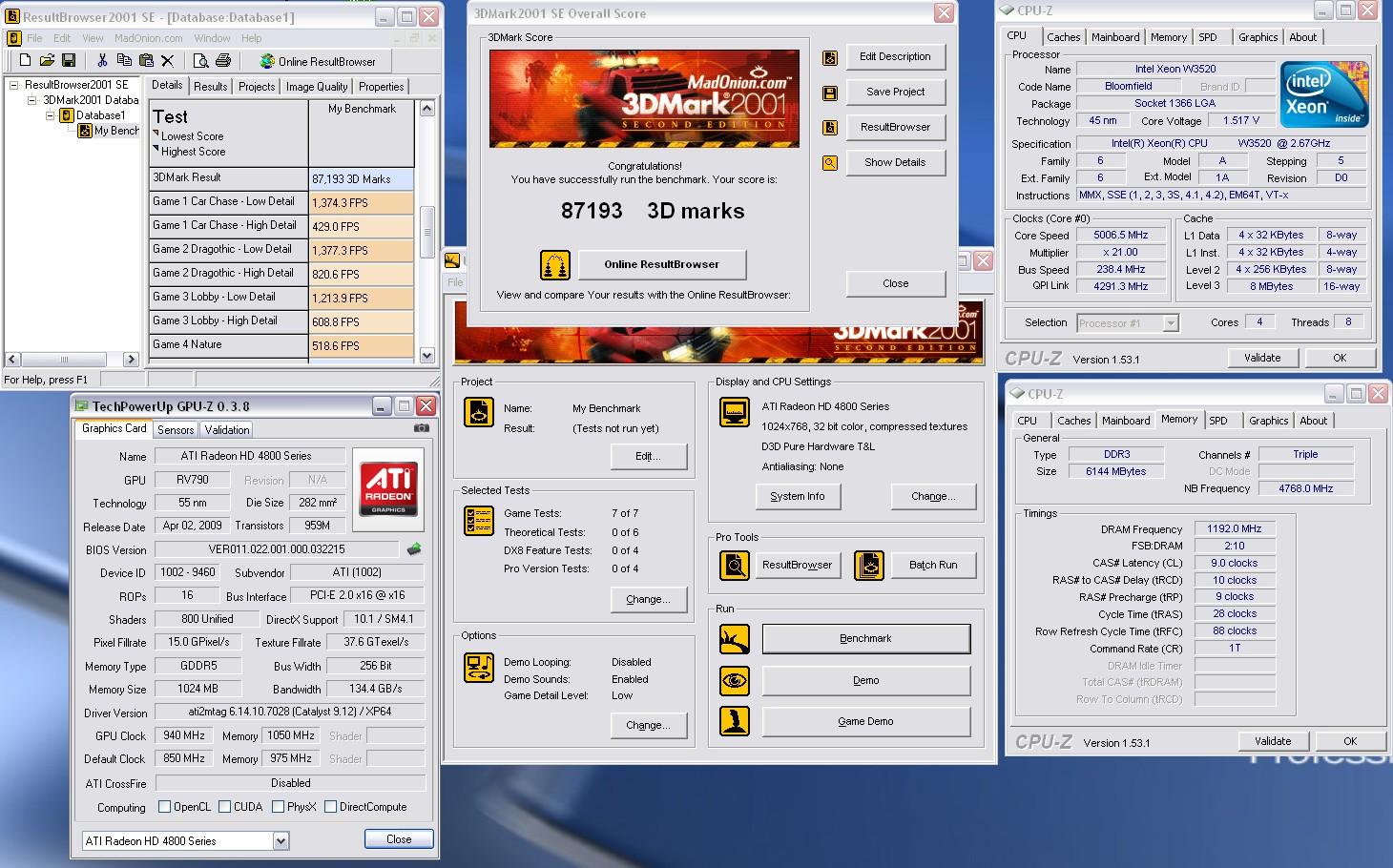Click the Edit Description button
Viewport: 1393px width, 868px height.
895,57
